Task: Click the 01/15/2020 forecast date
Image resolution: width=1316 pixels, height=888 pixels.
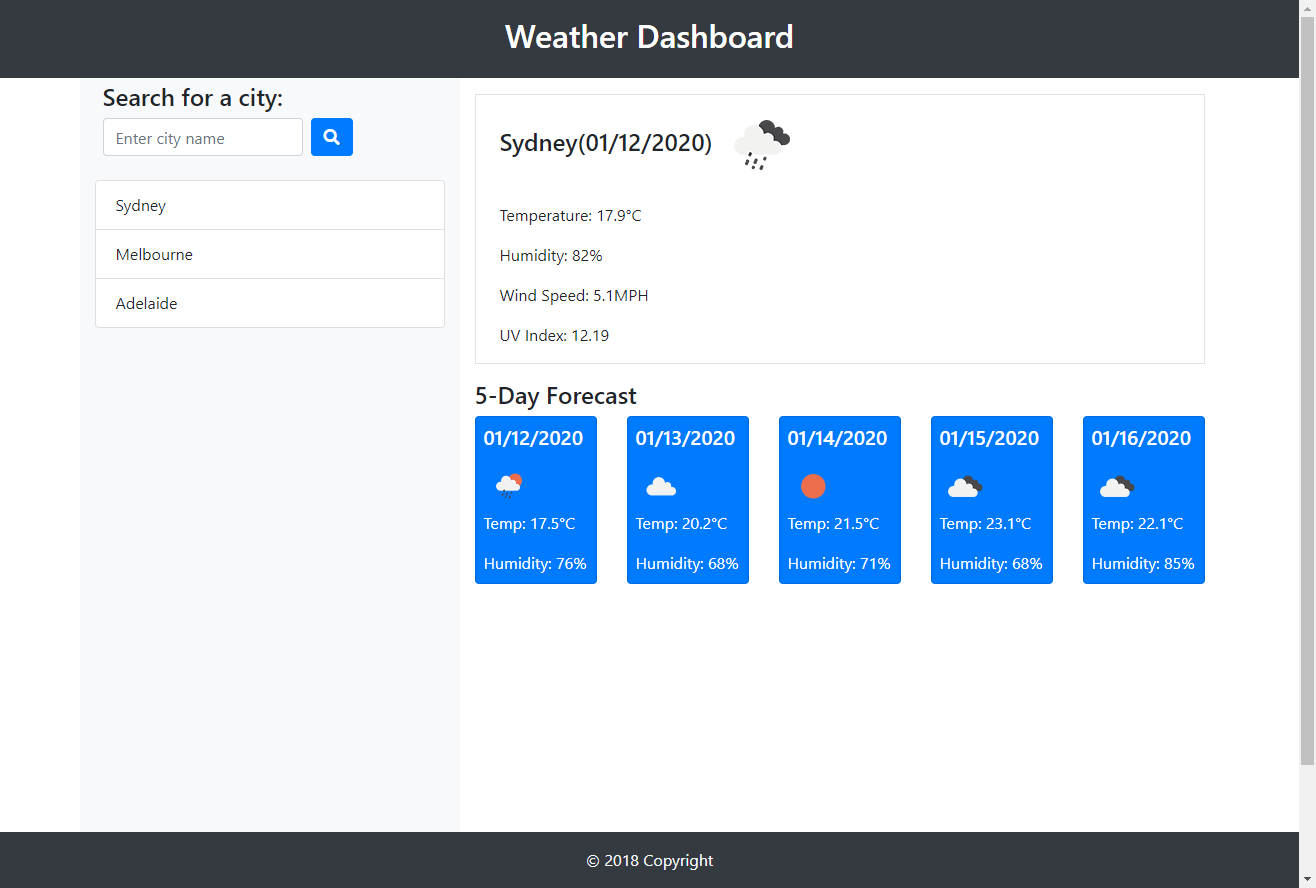Action: click(x=989, y=438)
